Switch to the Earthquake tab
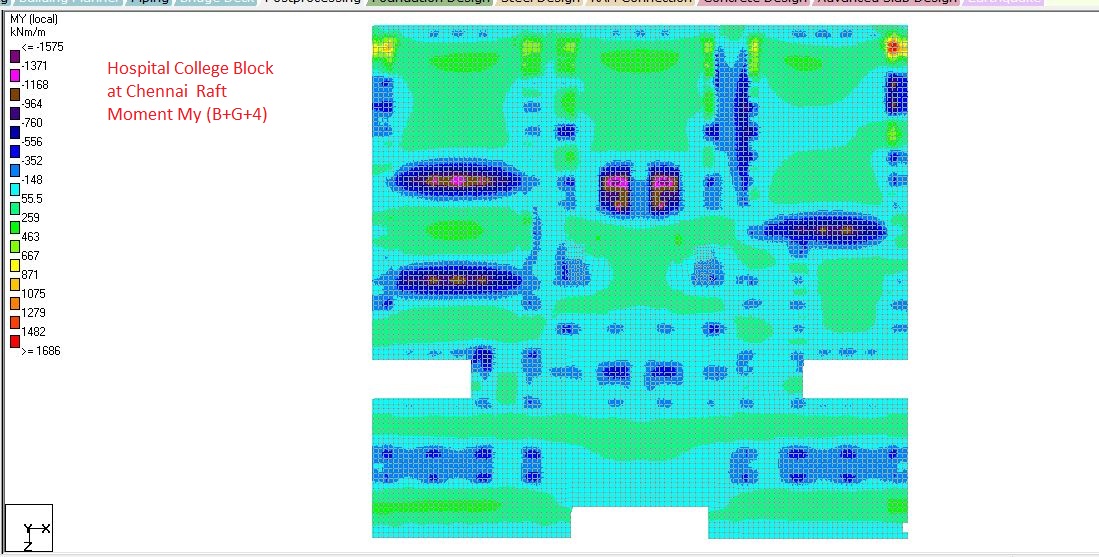 tap(1003, 3)
